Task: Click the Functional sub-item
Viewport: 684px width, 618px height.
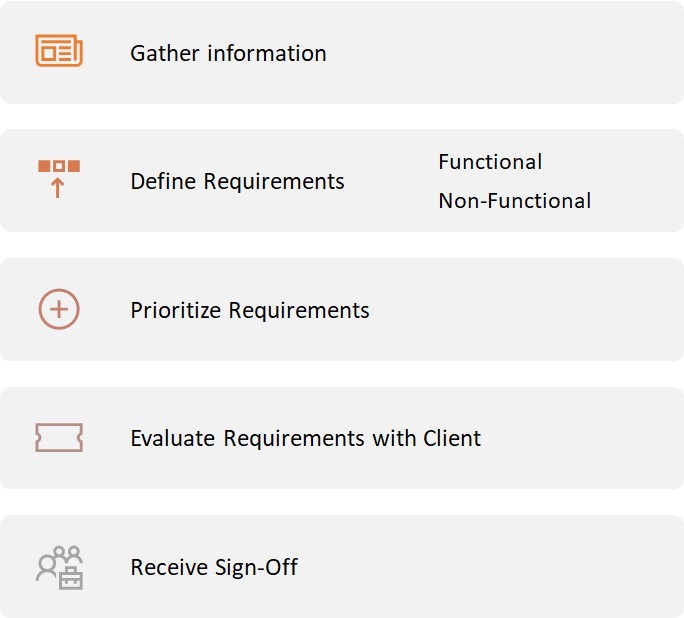Action: [x=490, y=162]
